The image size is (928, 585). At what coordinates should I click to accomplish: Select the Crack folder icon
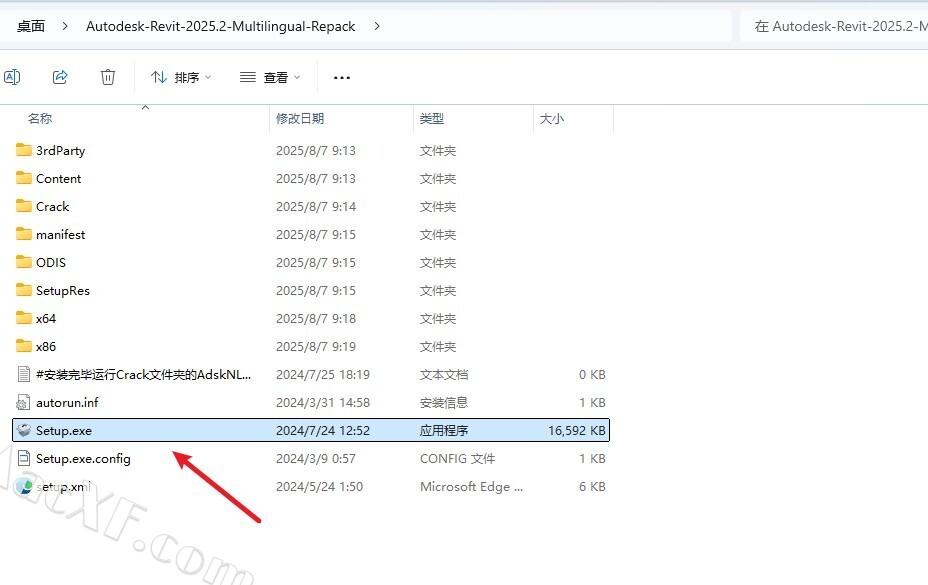click(24, 205)
